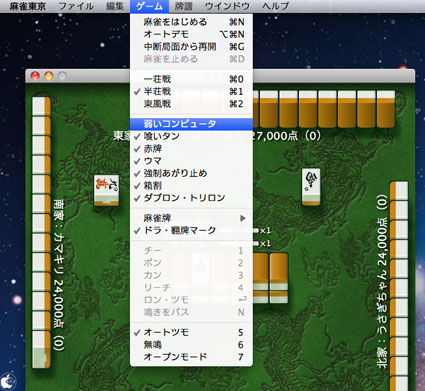Toggle the ダブロン・トリロン rule

(191, 198)
